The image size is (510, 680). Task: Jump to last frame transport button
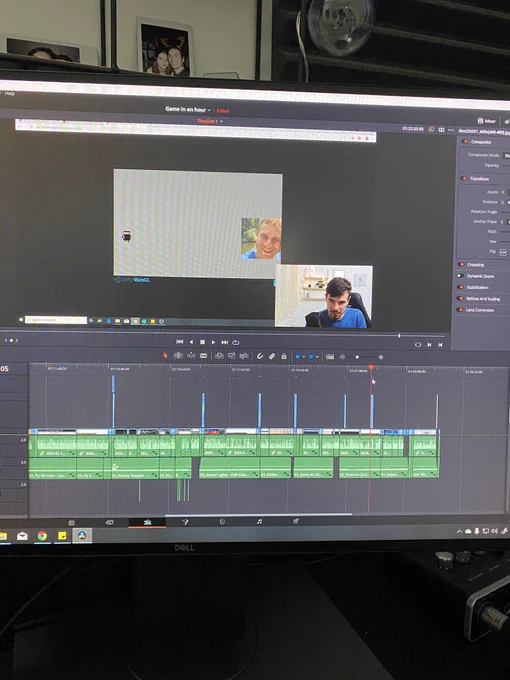coord(225,342)
